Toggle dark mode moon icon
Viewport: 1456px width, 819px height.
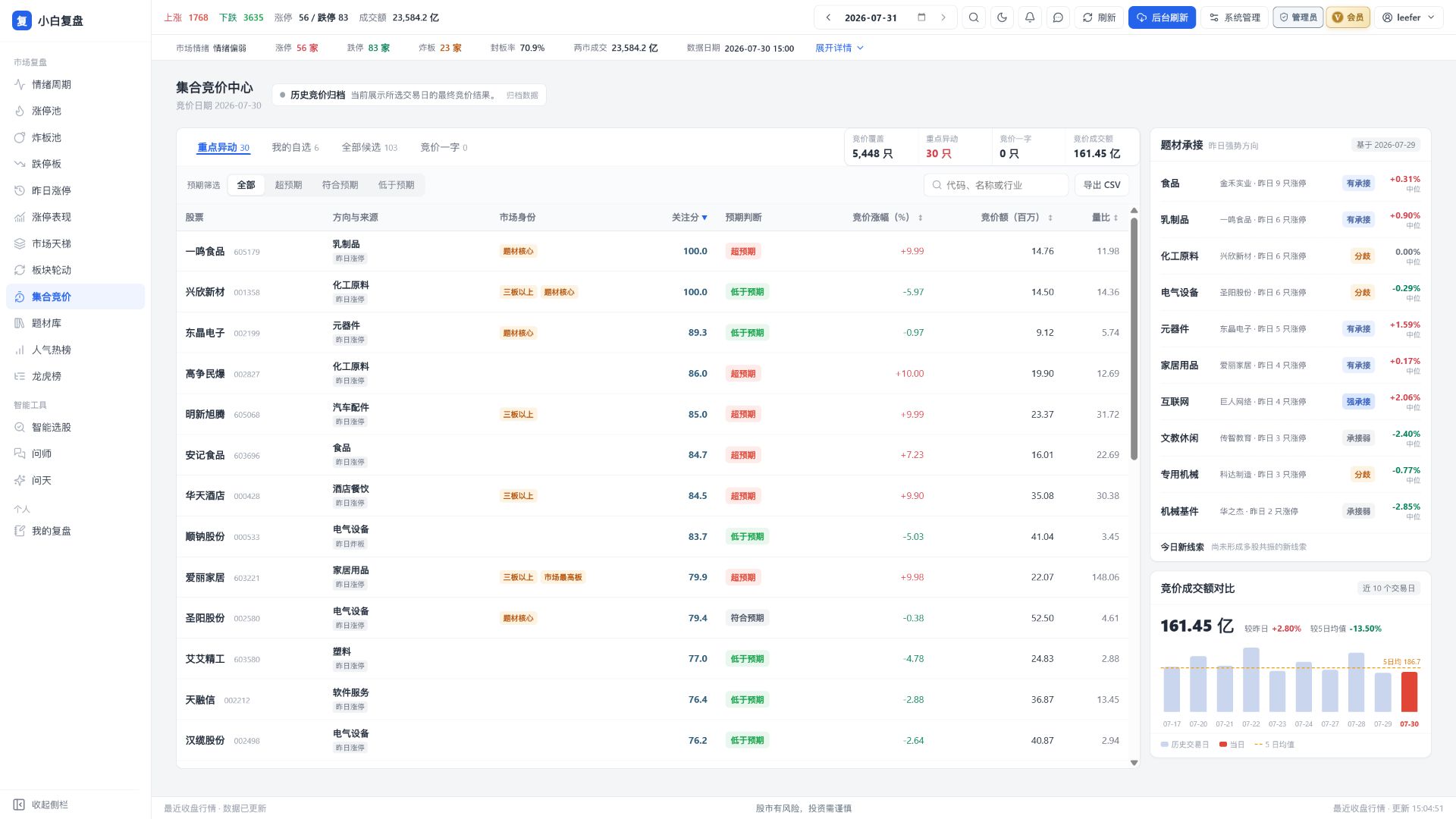click(1002, 17)
